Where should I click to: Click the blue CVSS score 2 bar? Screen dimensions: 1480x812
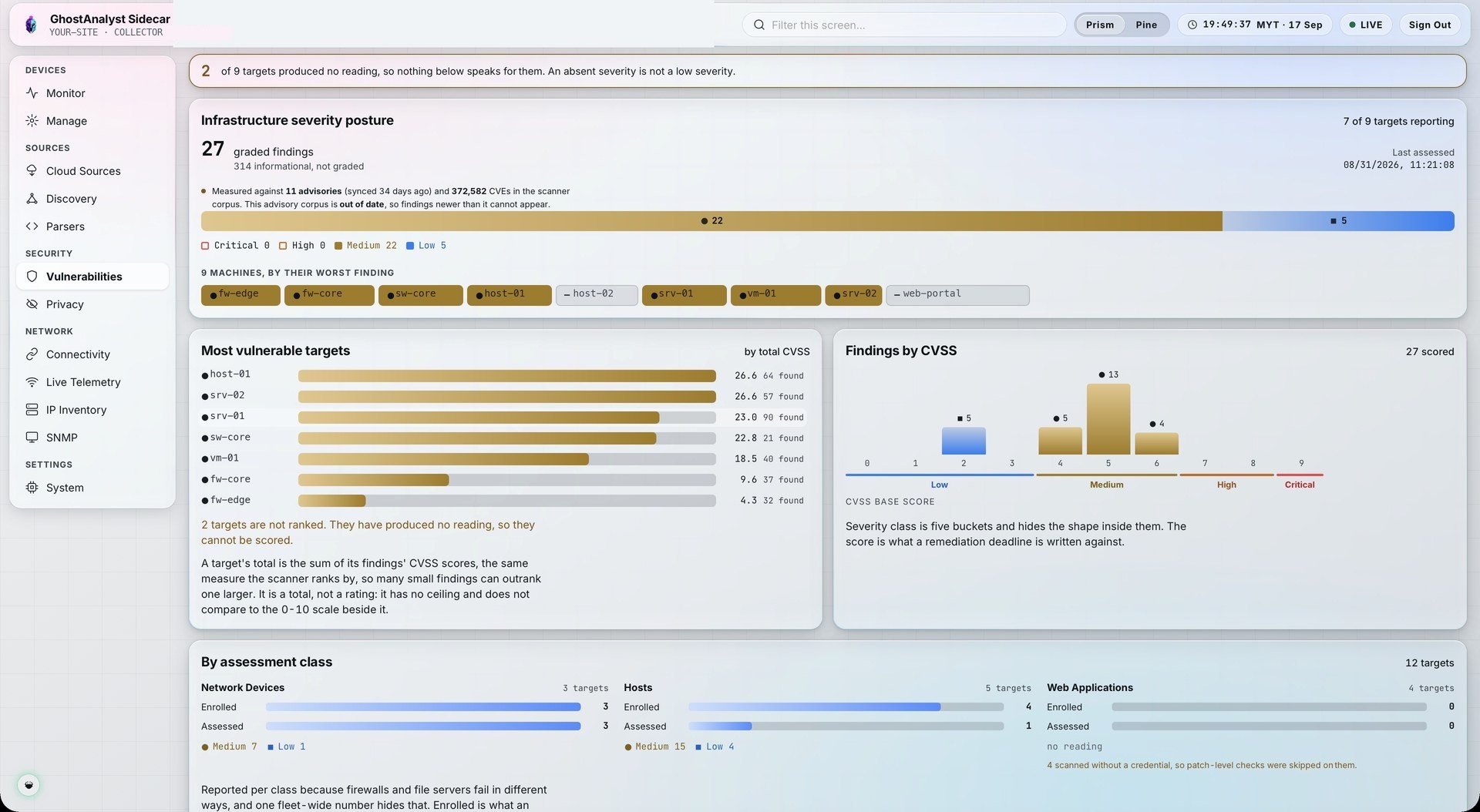tap(964, 441)
